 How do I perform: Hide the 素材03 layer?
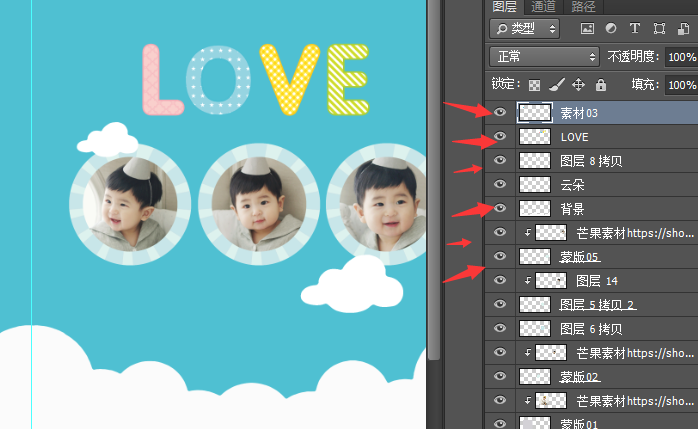tap(500, 112)
